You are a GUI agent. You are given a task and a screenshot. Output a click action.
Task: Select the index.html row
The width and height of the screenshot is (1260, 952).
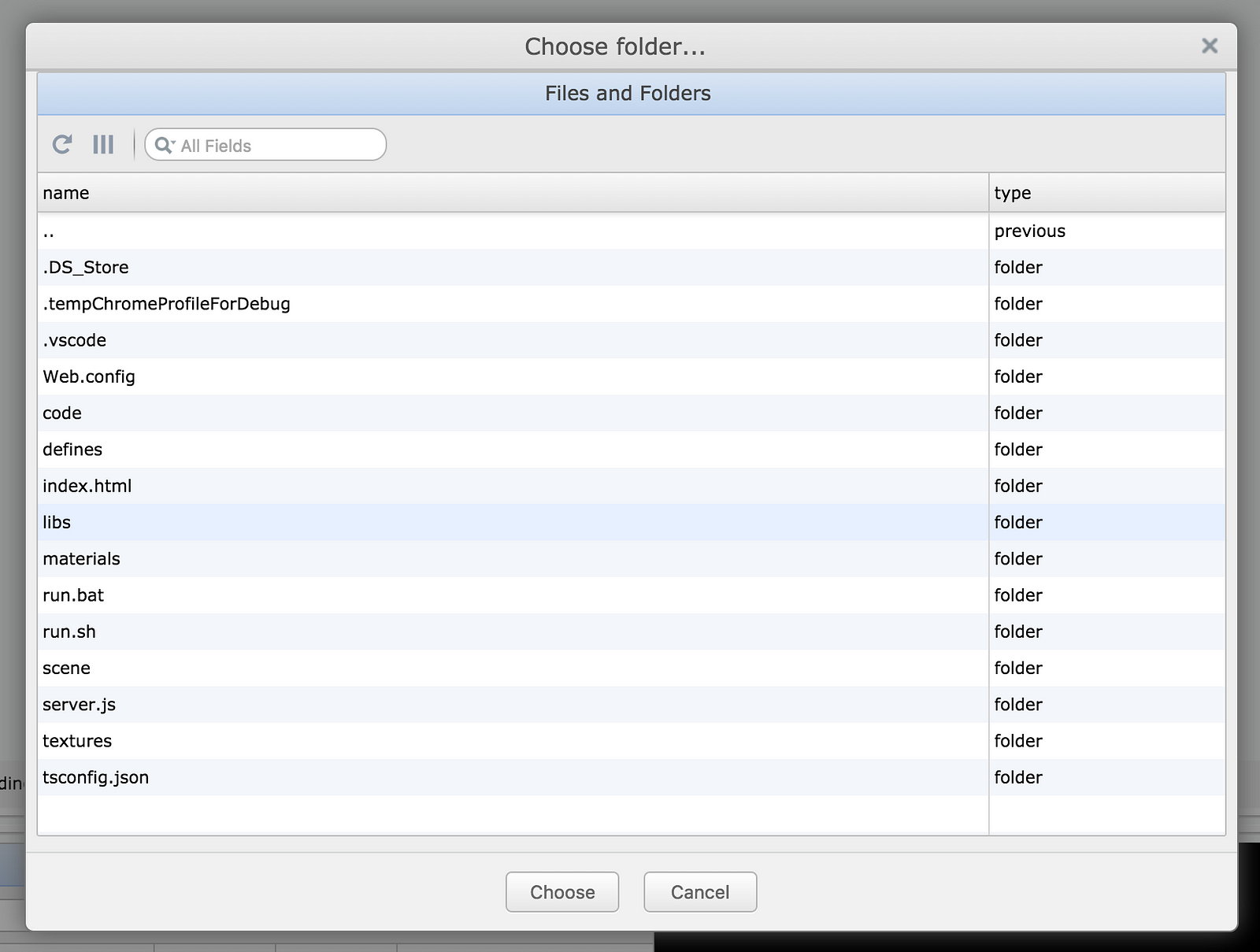(632, 486)
